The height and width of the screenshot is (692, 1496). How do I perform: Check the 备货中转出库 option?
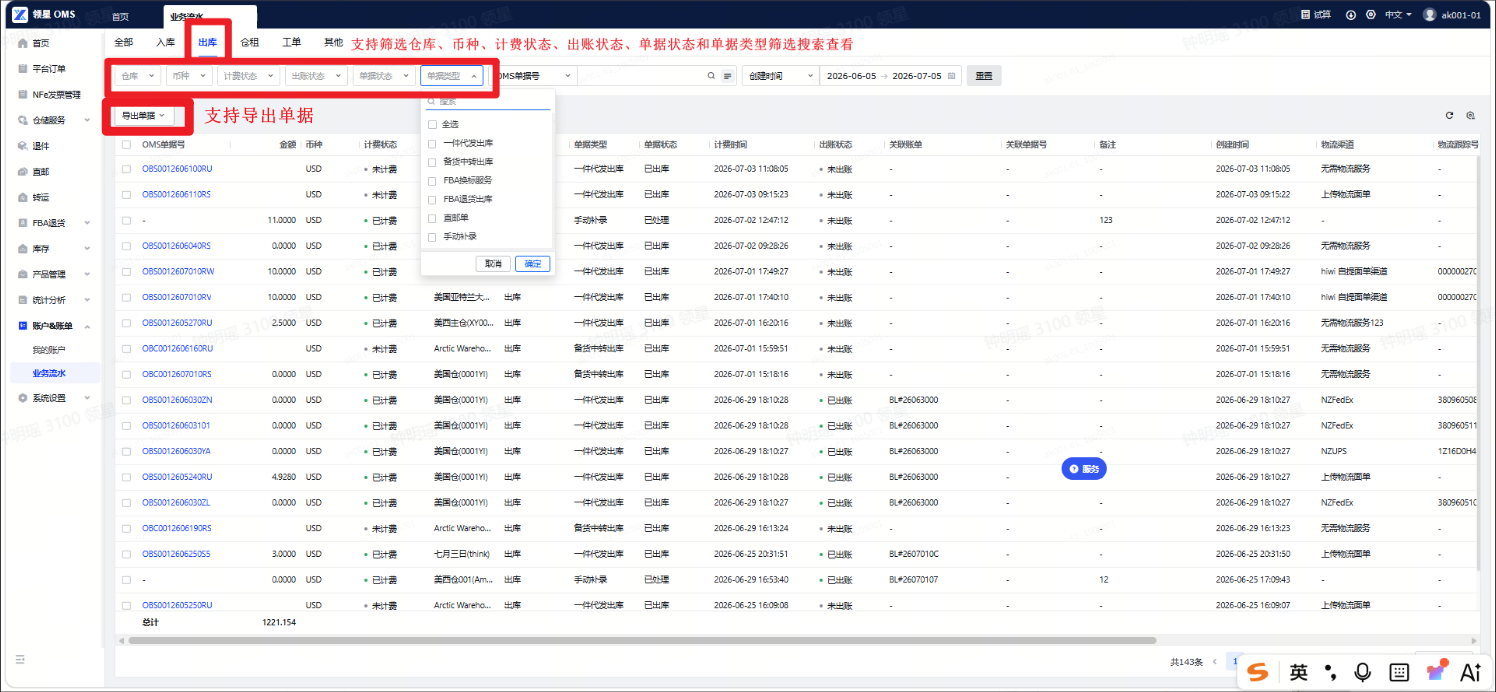click(432, 162)
